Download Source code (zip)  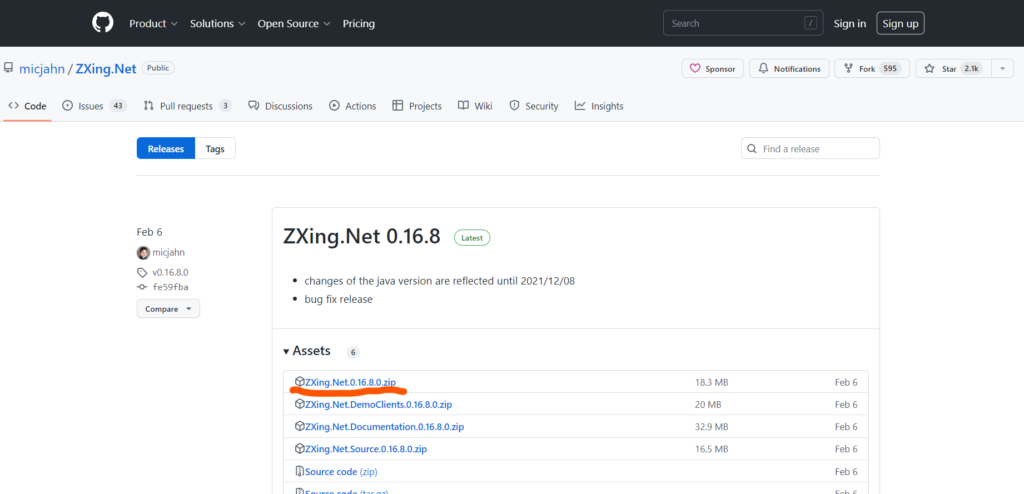[x=341, y=472]
